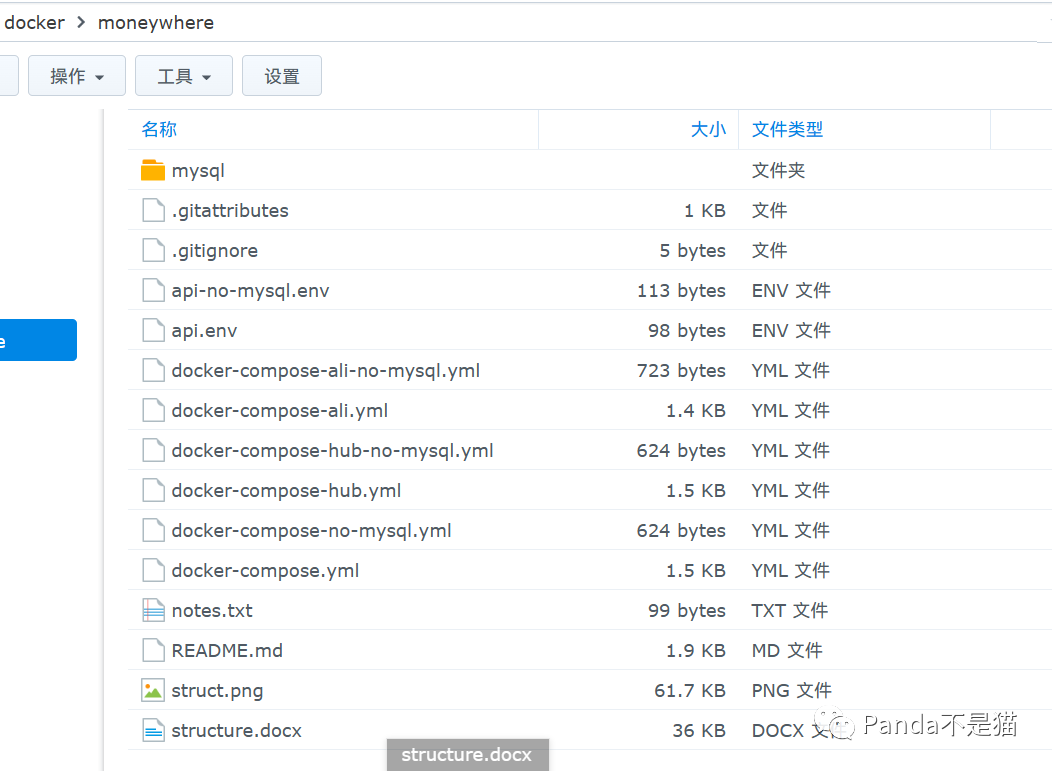Click the 文件夹 type cell
The height and width of the screenshot is (771, 1052).
pyautogui.click(x=778, y=170)
